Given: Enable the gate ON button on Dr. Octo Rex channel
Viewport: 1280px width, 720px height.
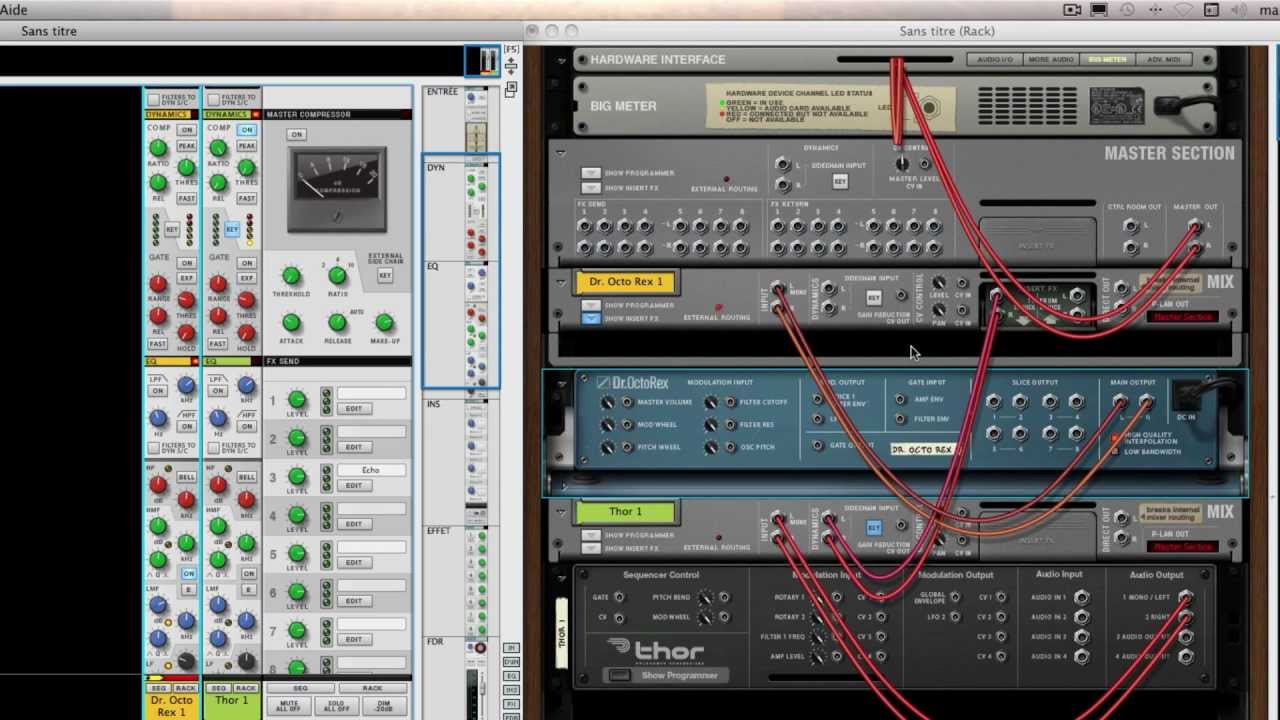Looking at the screenshot, I should pos(187,263).
